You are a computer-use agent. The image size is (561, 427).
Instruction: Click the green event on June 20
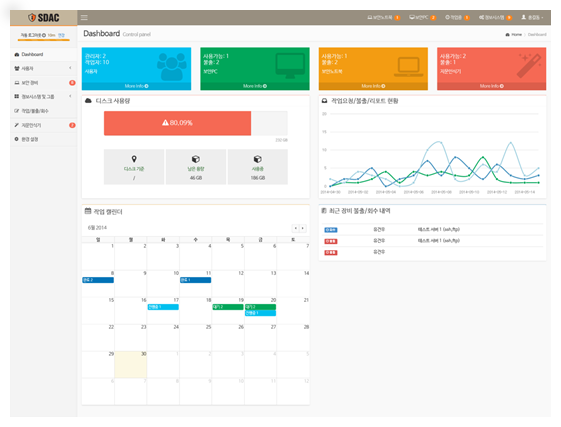(260, 307)
